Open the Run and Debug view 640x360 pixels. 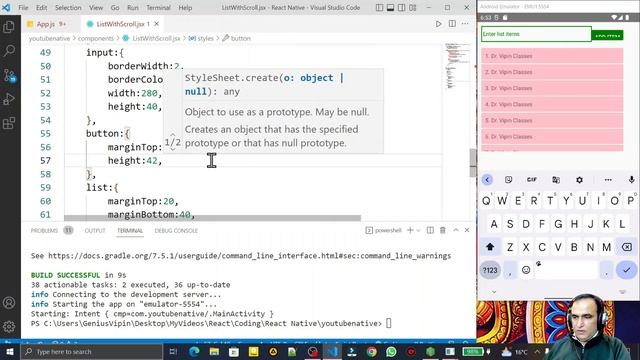pyautogui.click(x=9, y=99)
